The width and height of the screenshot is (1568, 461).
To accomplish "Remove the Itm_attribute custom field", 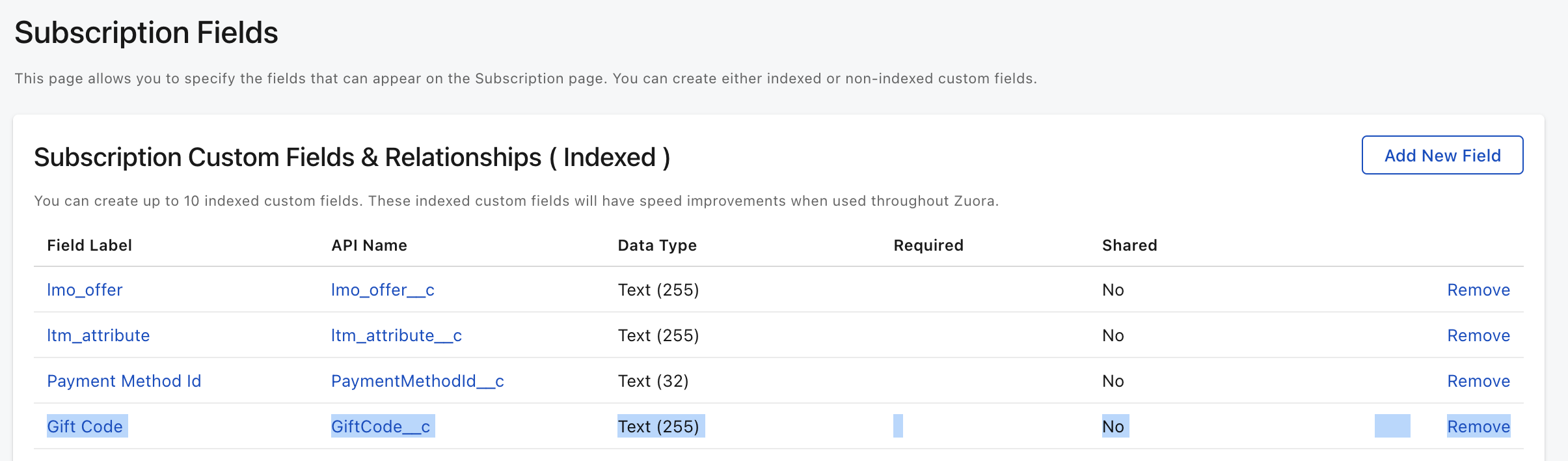I will (x=1478, y=336).
